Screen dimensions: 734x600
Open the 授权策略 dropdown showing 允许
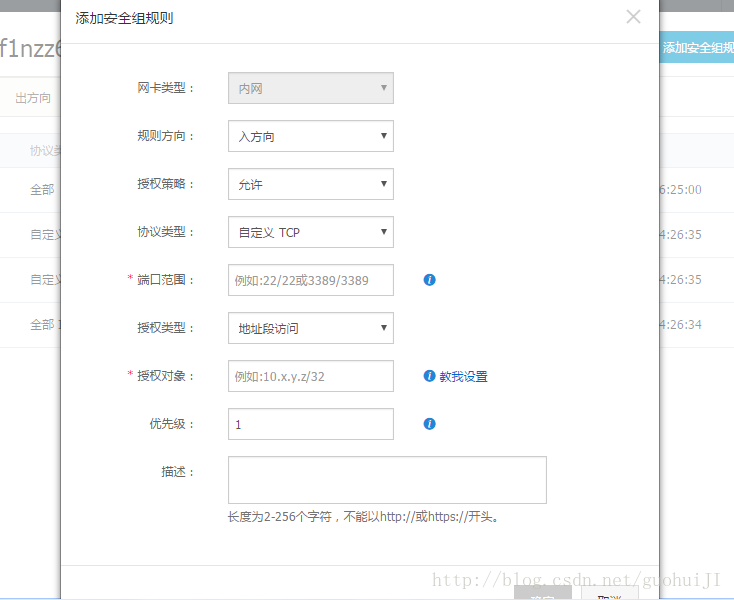pos(310,184)
